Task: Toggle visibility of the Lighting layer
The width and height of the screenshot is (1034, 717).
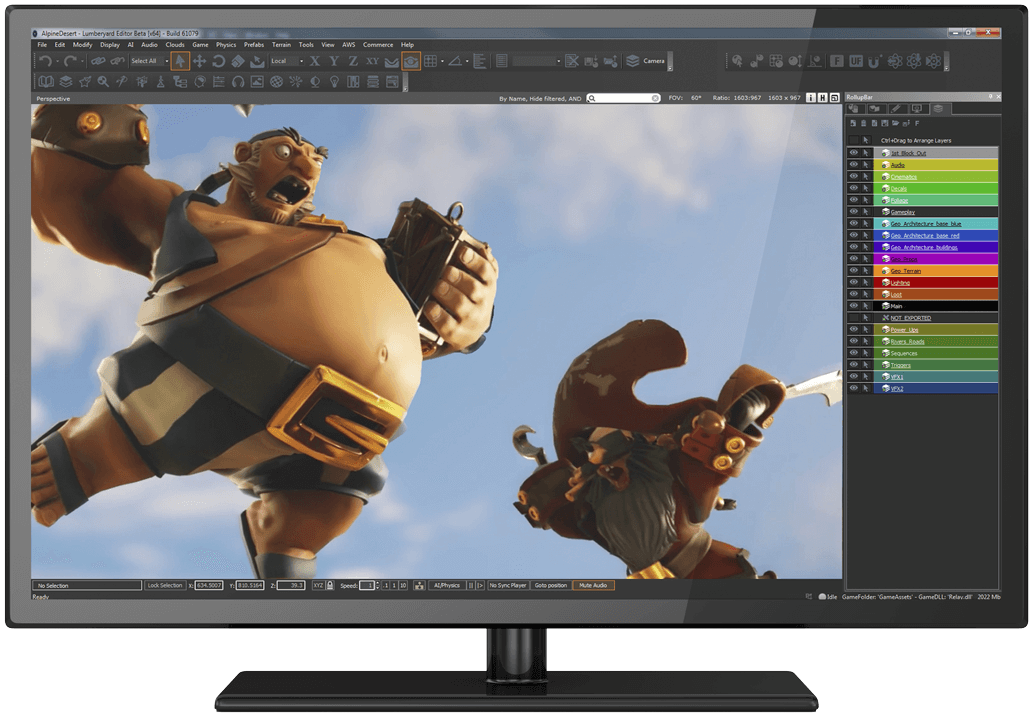Action: pyautogui.click(x=853, y=282)
